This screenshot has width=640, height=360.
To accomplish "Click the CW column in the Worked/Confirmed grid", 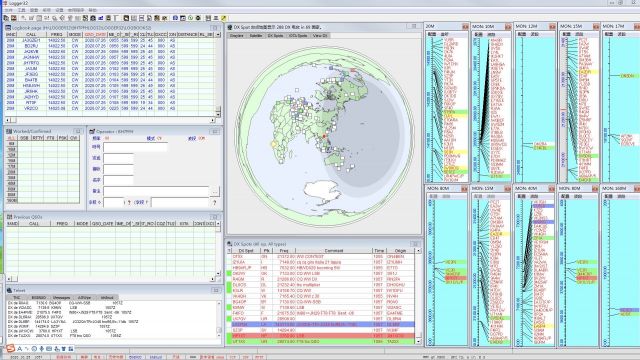I will pyautogui.click(x=73, y=138).
